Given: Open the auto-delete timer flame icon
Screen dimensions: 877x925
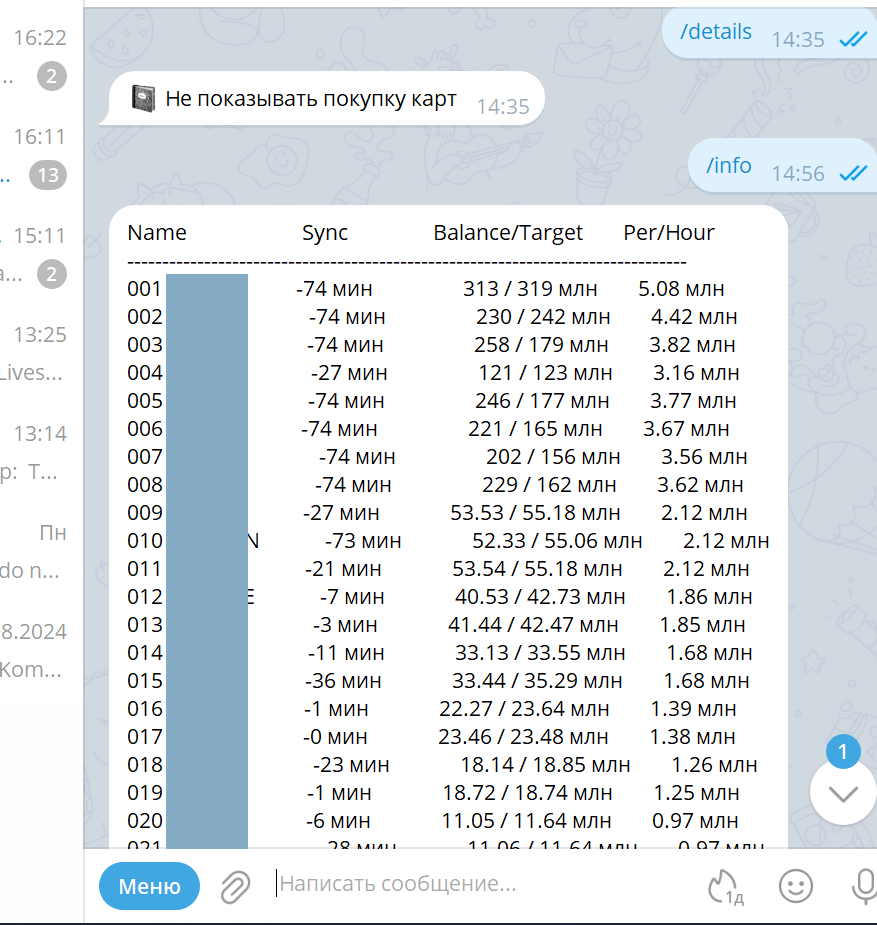Looking at the screenshot, I should tap(724, 886).
